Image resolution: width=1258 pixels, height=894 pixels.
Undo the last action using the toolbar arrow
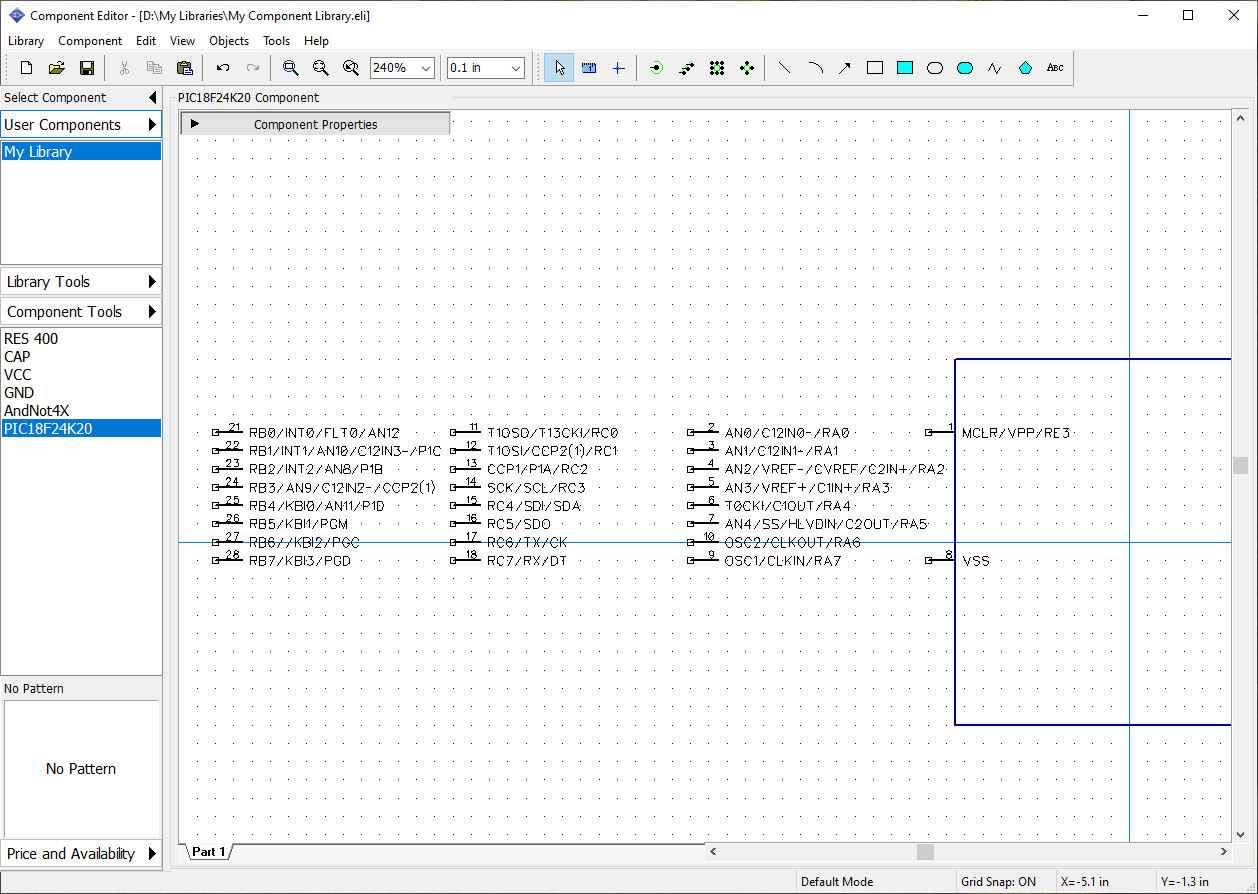(223, 68)
